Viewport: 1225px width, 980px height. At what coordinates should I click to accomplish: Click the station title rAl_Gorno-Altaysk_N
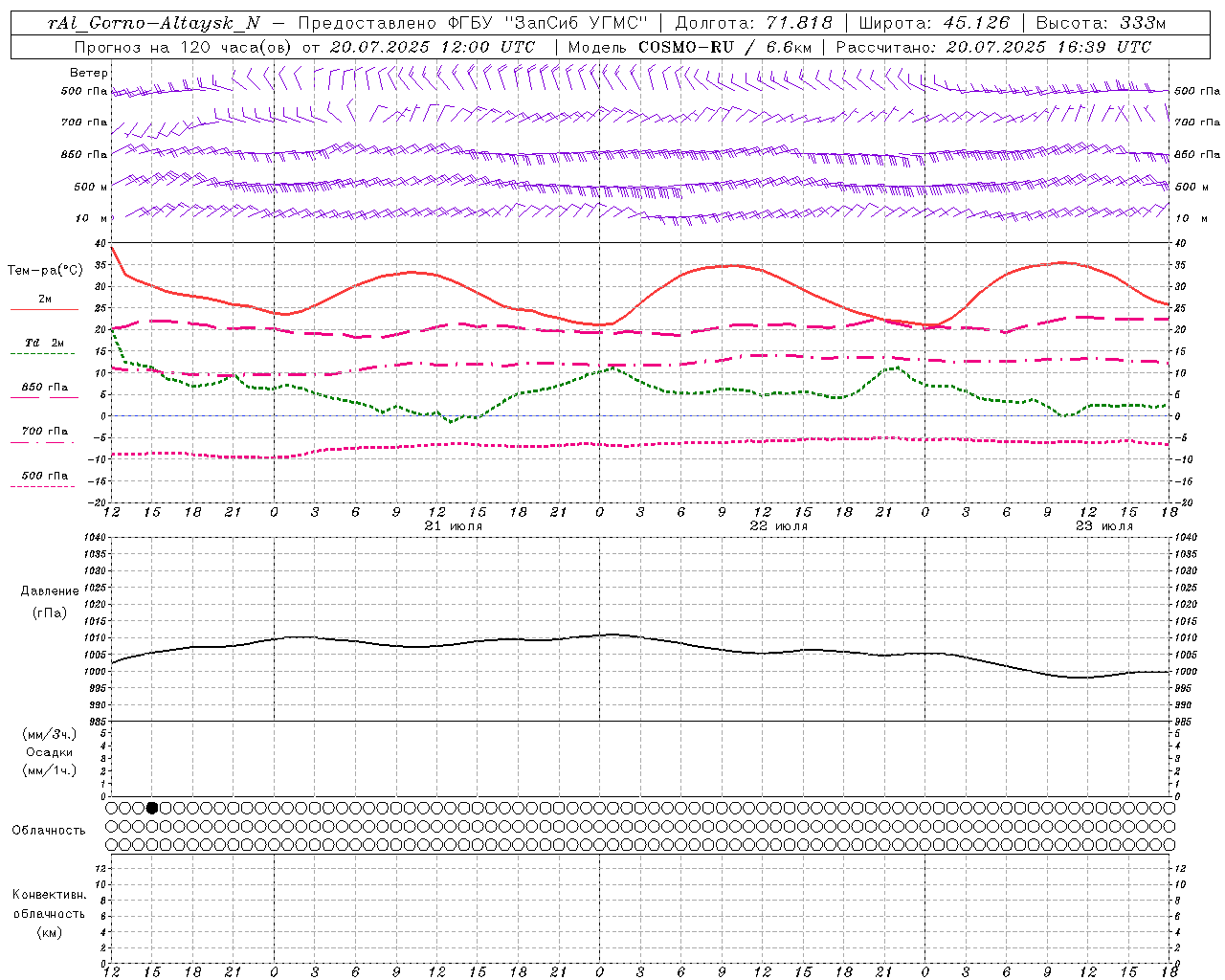pos(154,23)
